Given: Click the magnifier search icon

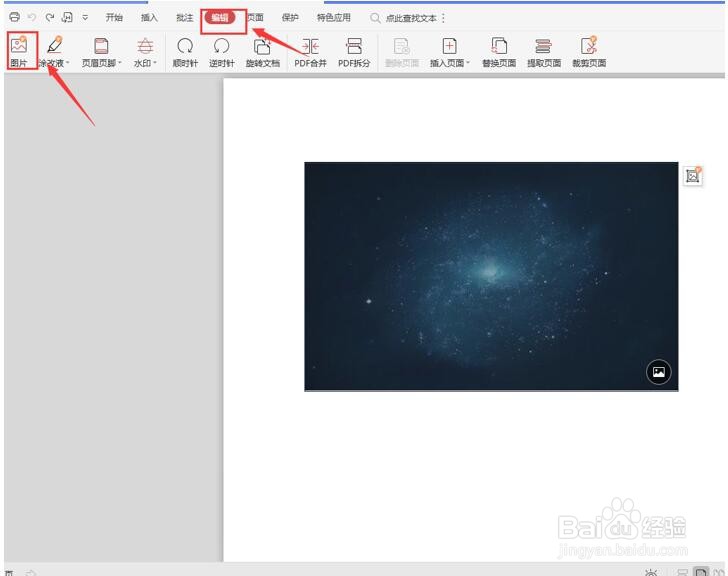Looking at the screenshot, I should pyautogui.click(x=375, y=18).
